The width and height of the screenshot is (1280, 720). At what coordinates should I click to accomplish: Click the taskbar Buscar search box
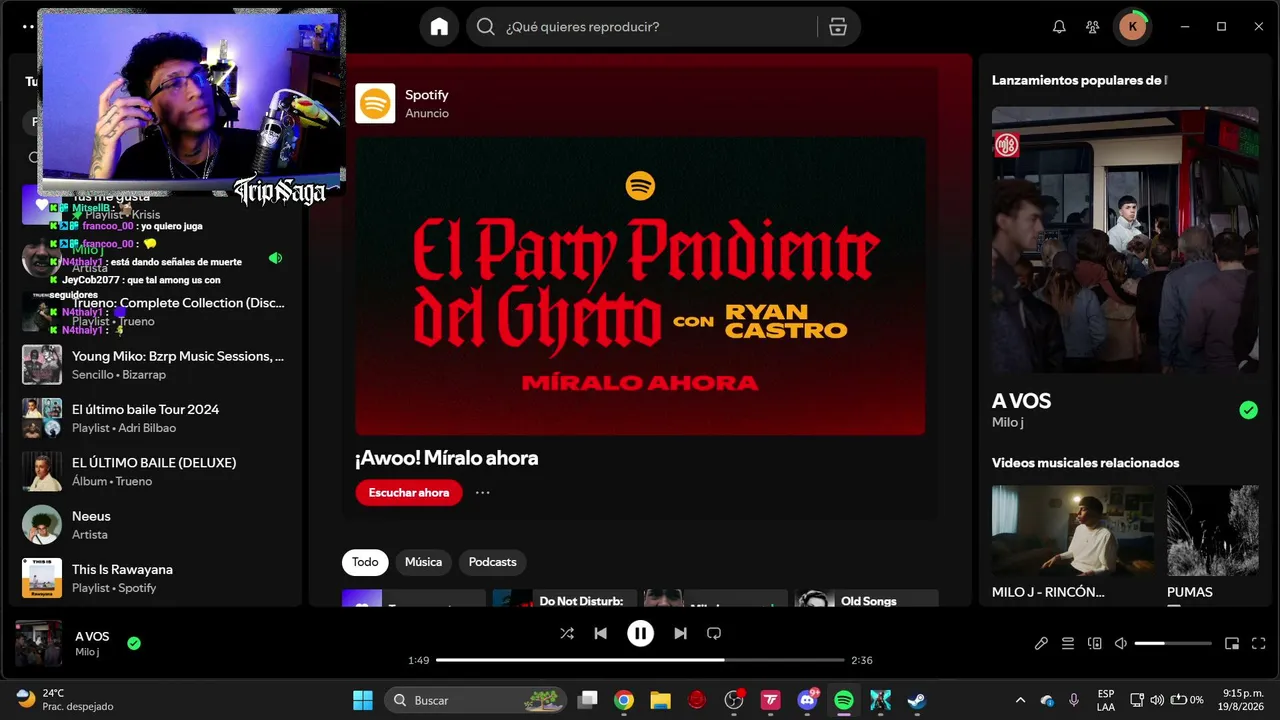coord(475,700)
